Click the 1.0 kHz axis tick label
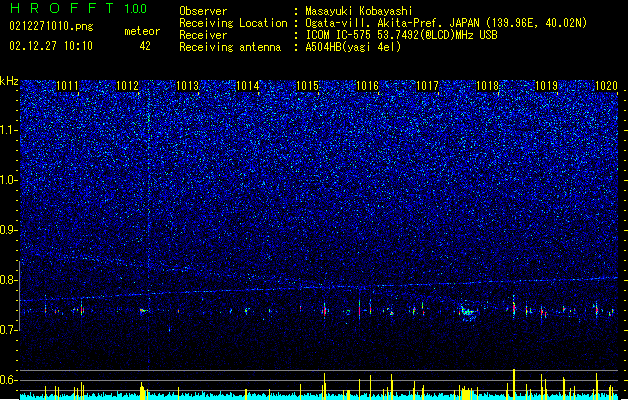 point(8,180)
